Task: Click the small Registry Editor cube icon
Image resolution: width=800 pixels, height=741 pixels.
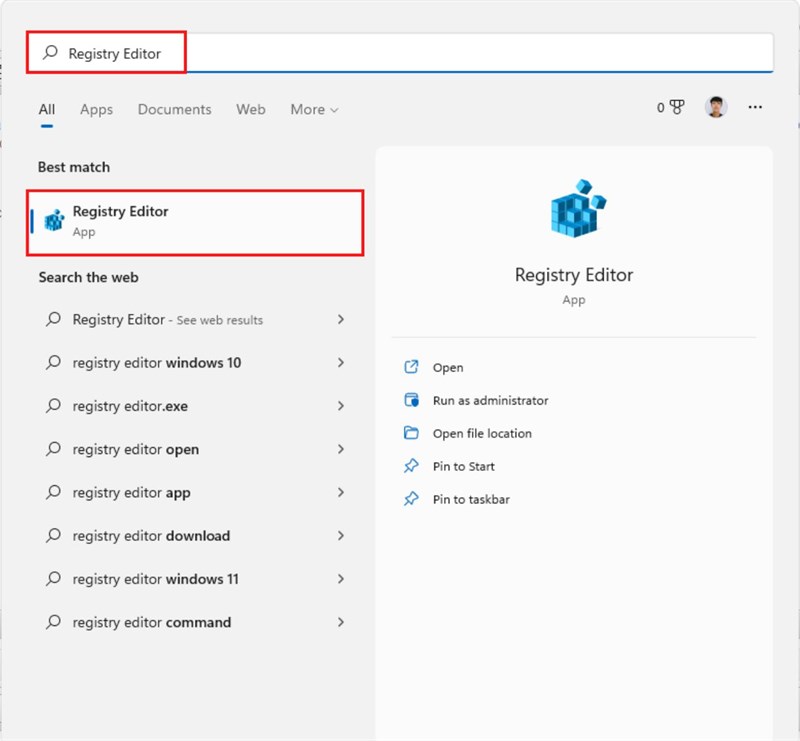Action: point(54,220)
